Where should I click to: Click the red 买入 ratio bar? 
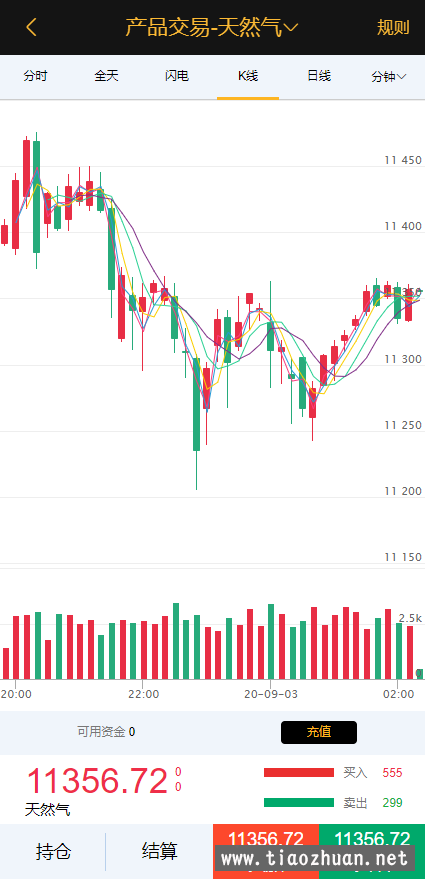[299, 772]
